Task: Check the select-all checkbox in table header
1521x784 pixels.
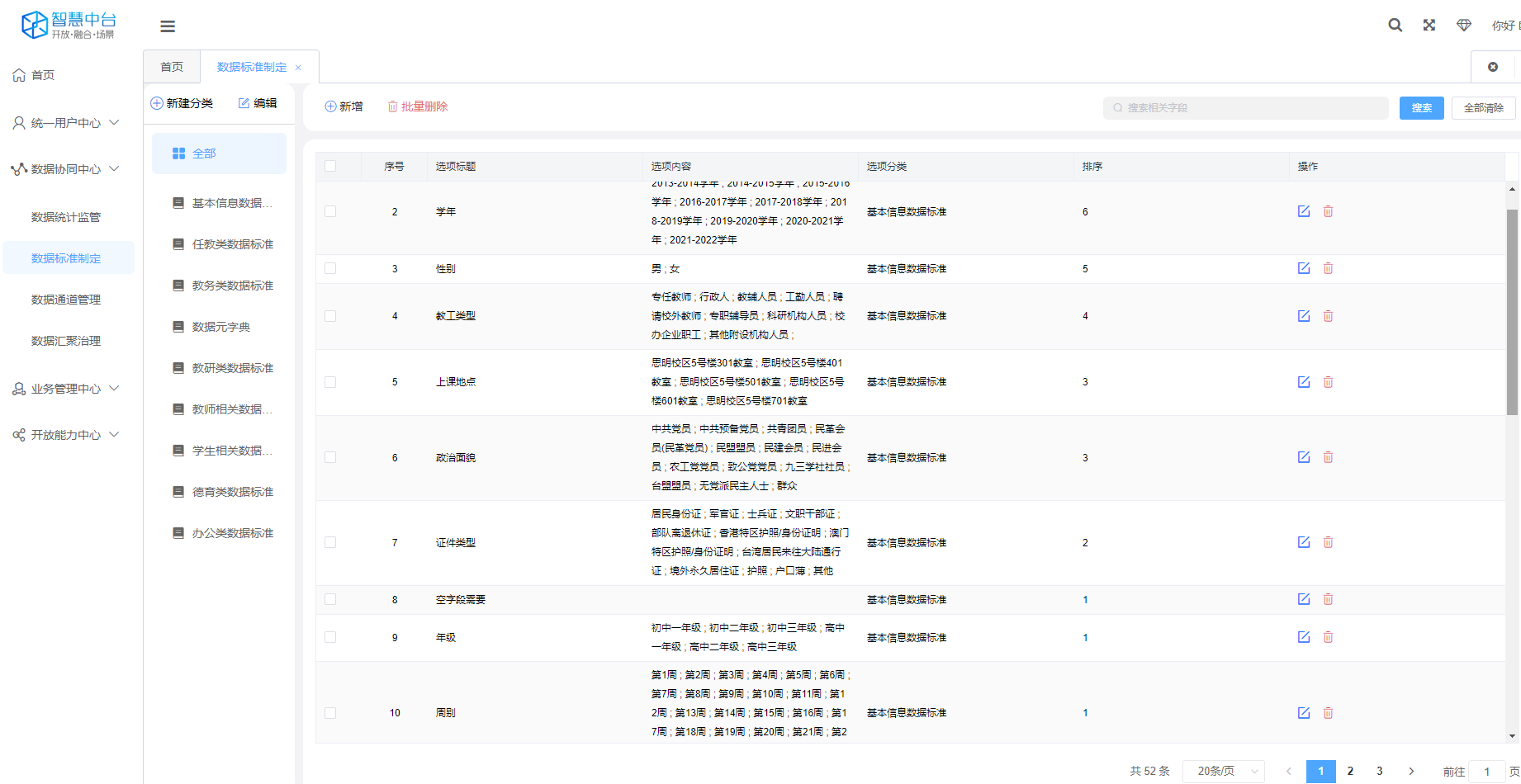Action: tap(330, 166)
